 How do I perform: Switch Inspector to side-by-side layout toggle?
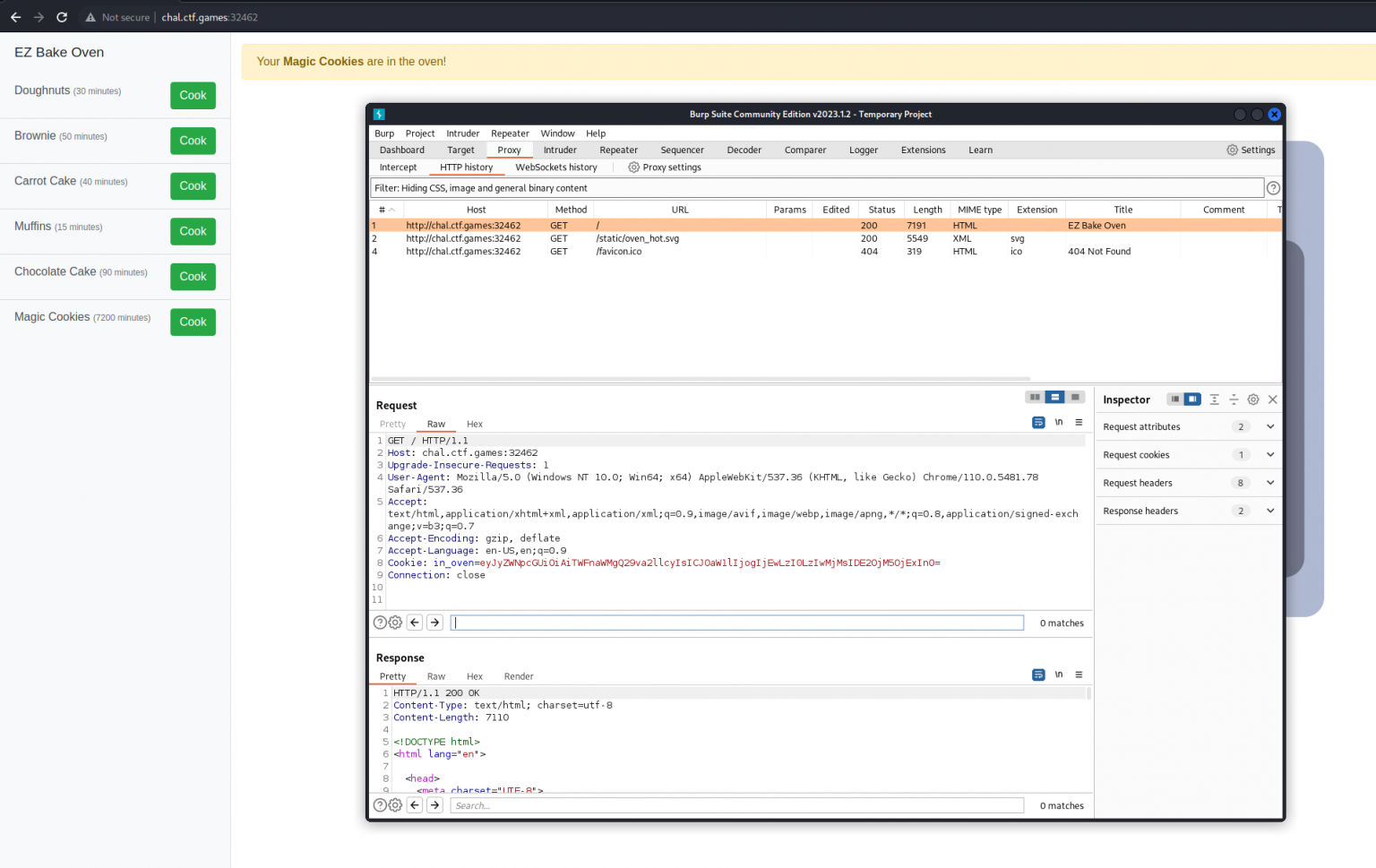[1191, 400]
